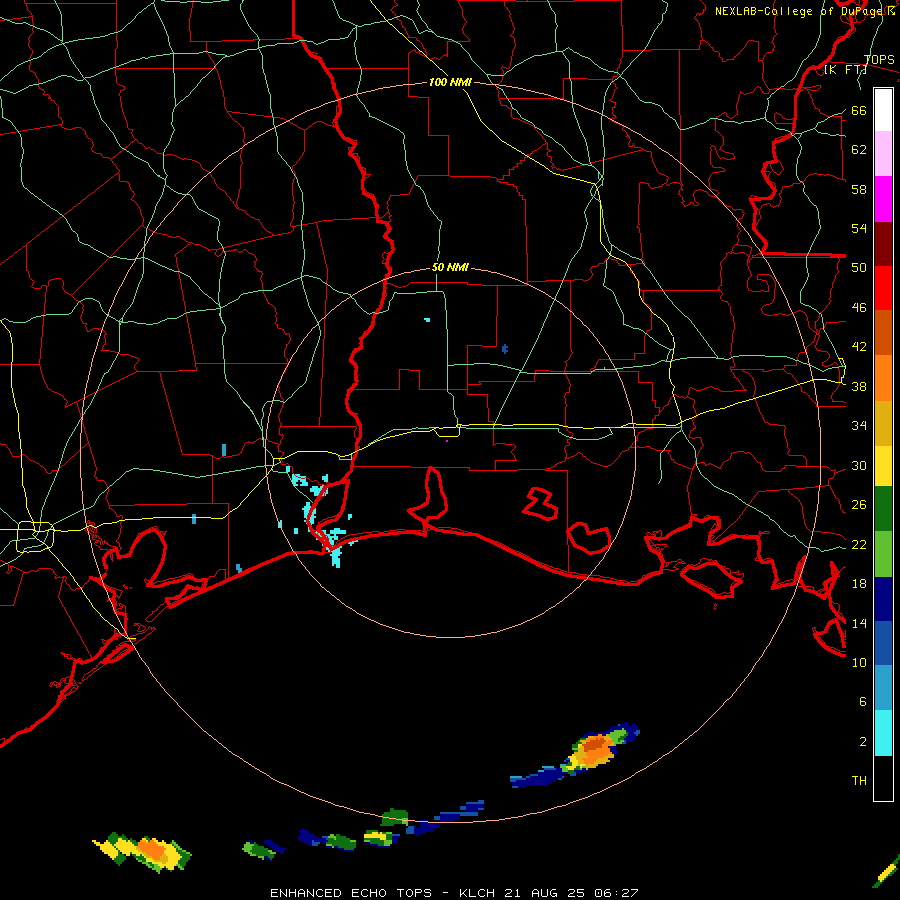
Task: Select the white swatch in the legend
Action: [883, 110]
